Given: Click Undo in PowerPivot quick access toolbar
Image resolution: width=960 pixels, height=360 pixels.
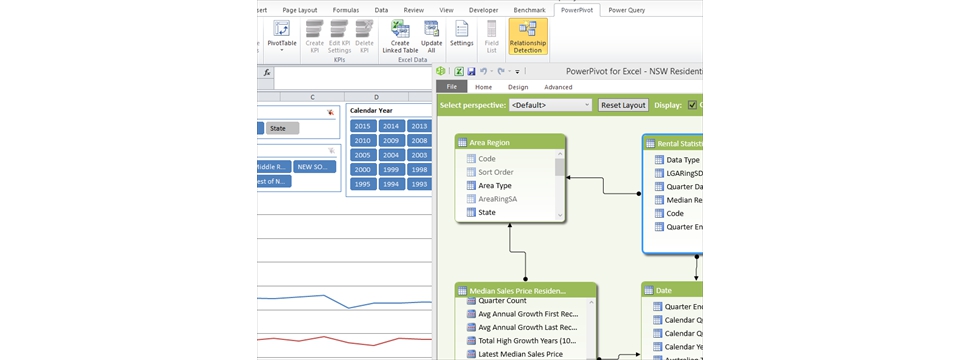Looking at the screenshot, I should (x=483, y=72).
